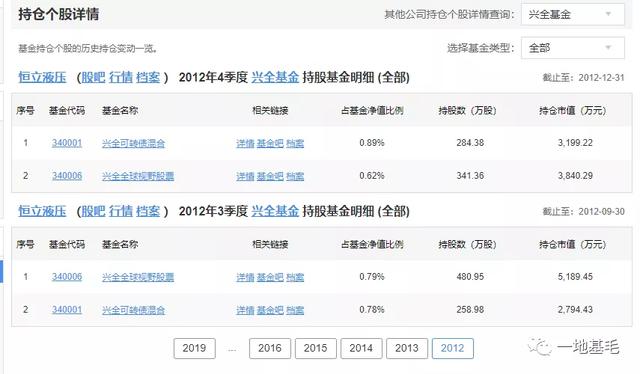
Task: Click the 3,840.29 market value cell
Action: [575, 176]
